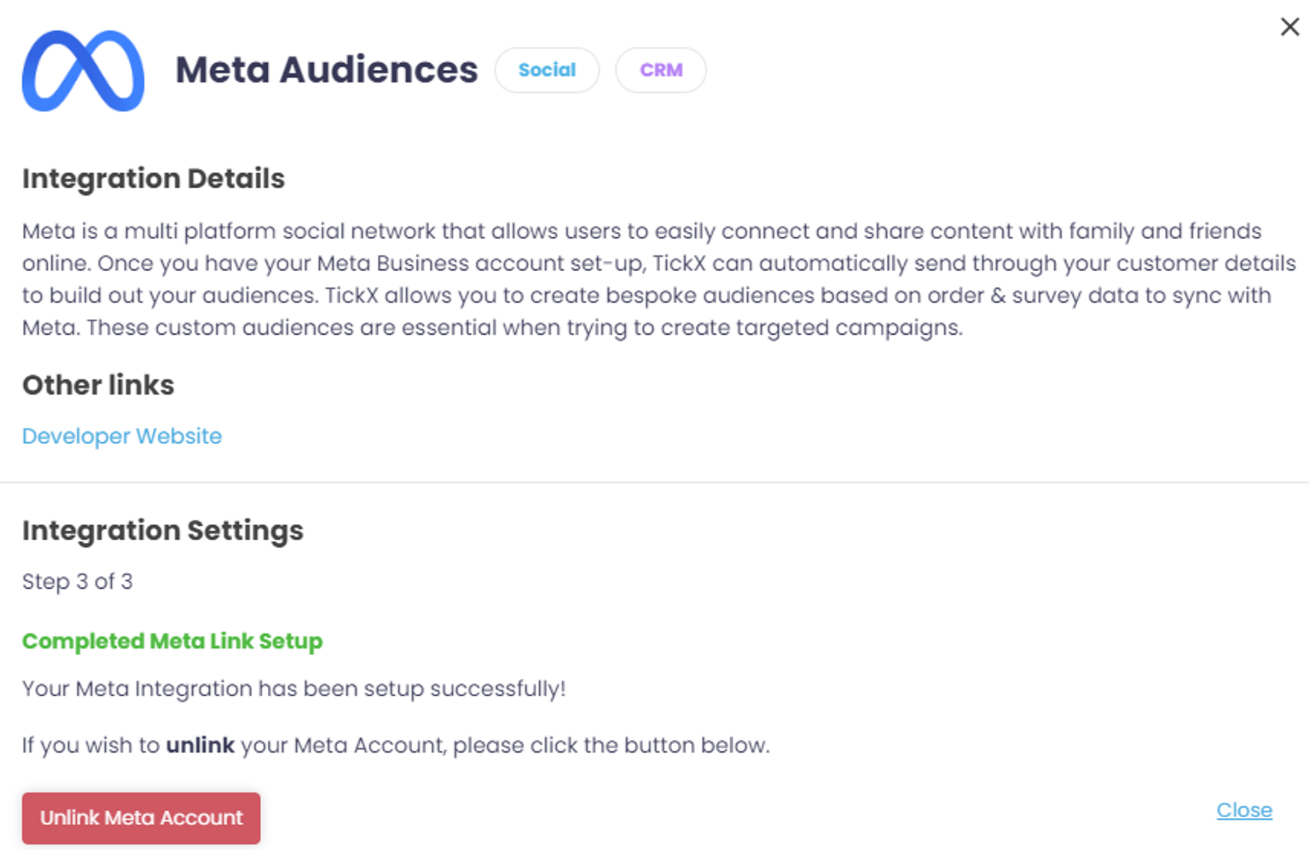Open the CRM tag next to Meta Audiences
Screen dimensions: 1309x850
pos(660,70)
